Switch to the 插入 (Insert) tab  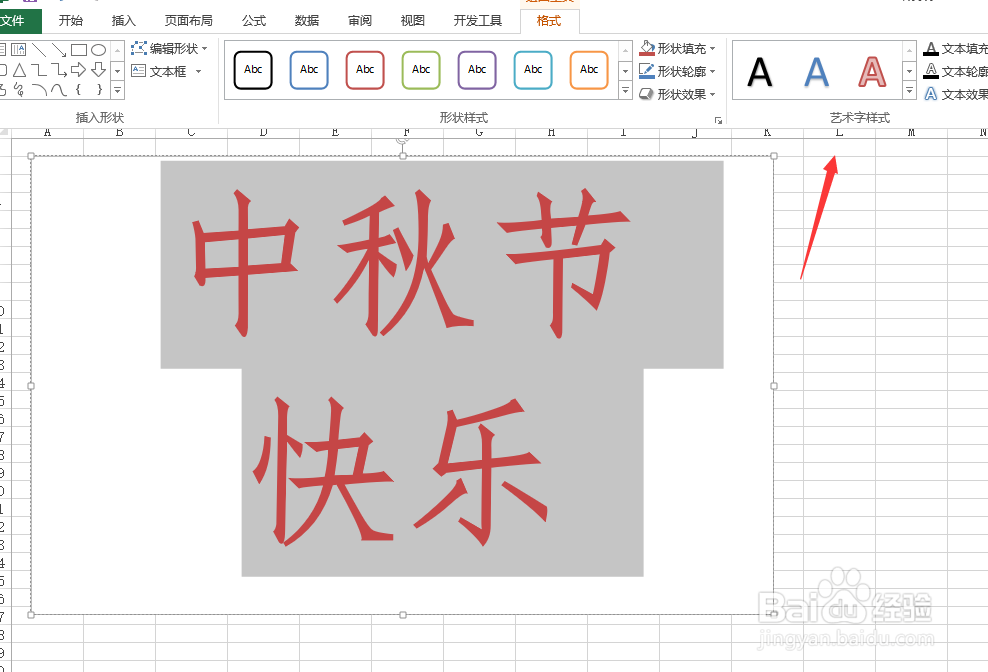coord(124,21)
